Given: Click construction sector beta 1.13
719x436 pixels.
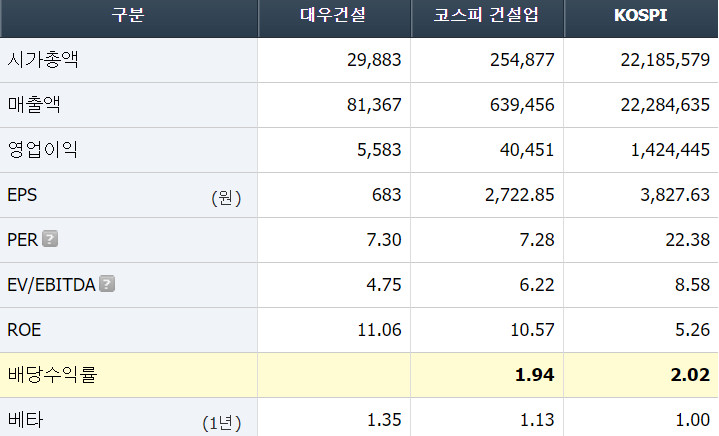Looking at the screenshot, I should pyautogui.click(x=537, y=419).
